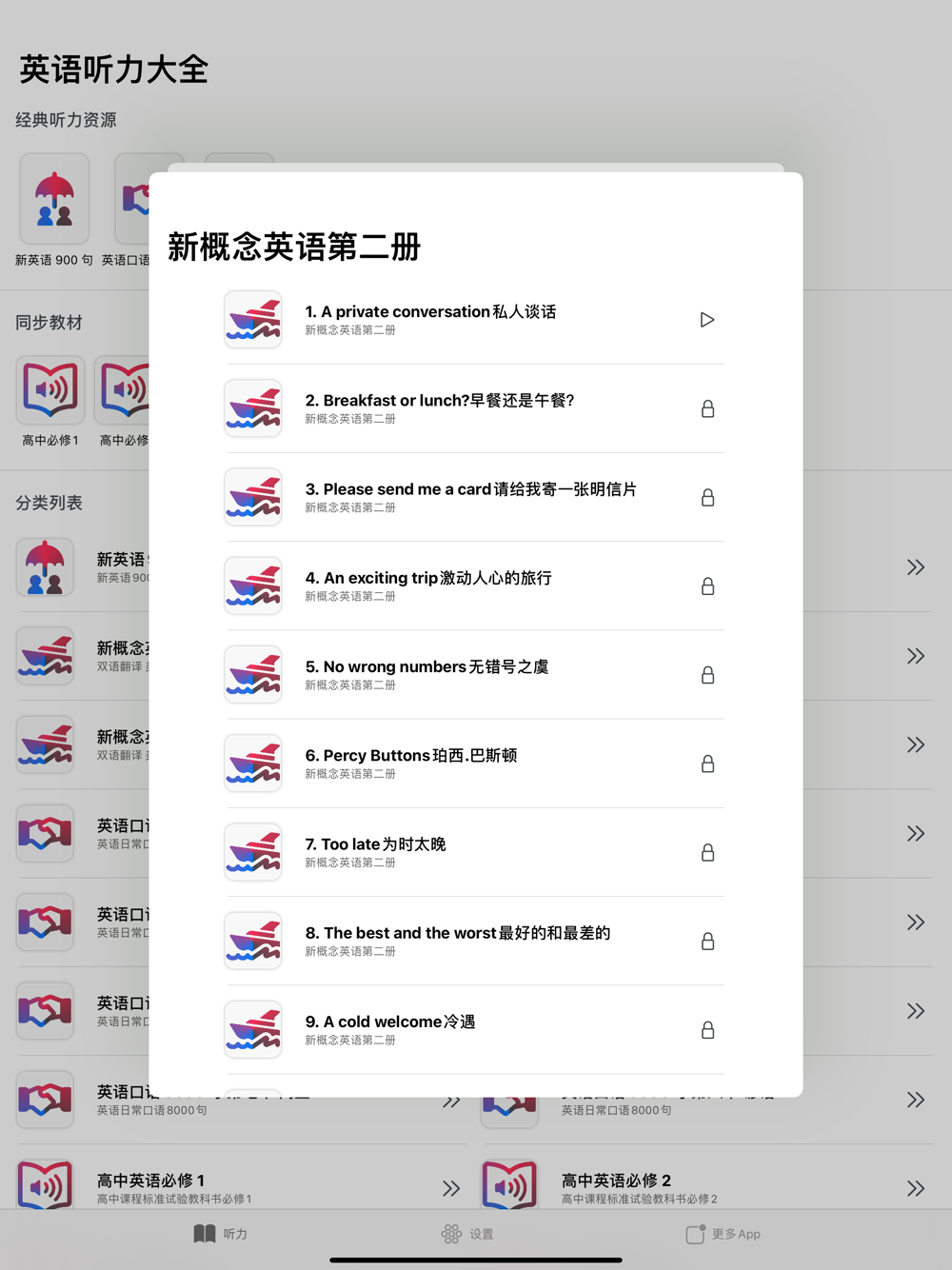Tap the lock beside A cold welcome

coord(707,1030)
